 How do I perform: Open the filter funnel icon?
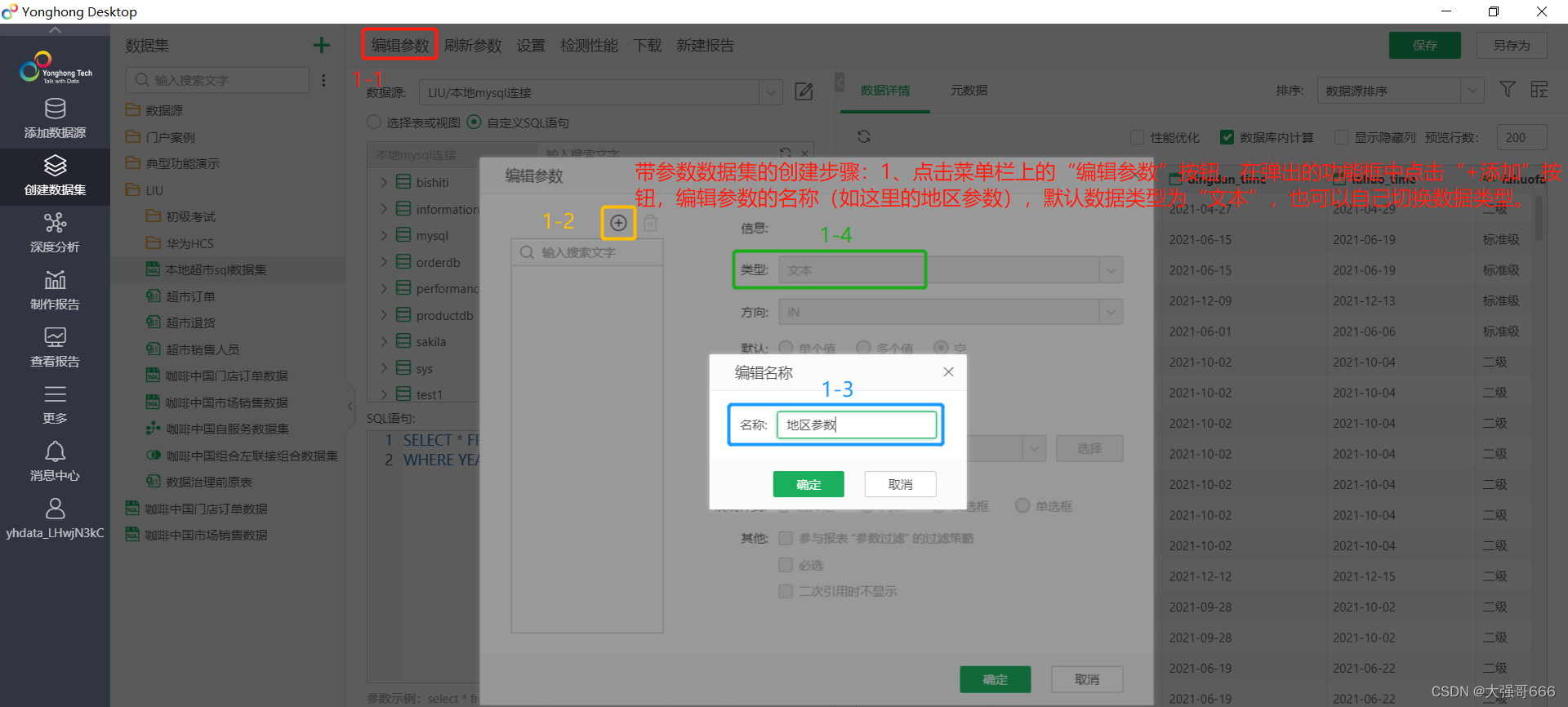[1508, 89]
